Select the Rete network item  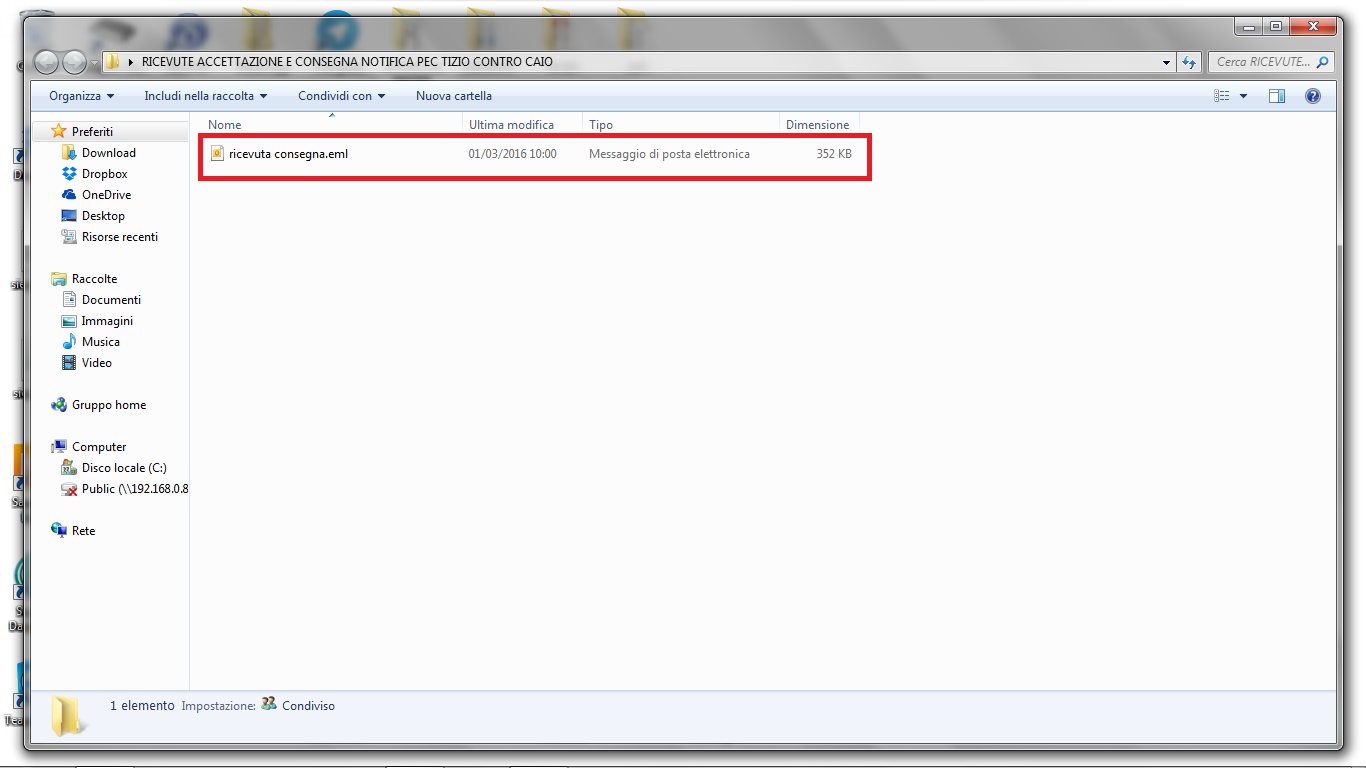pos(83,531)
